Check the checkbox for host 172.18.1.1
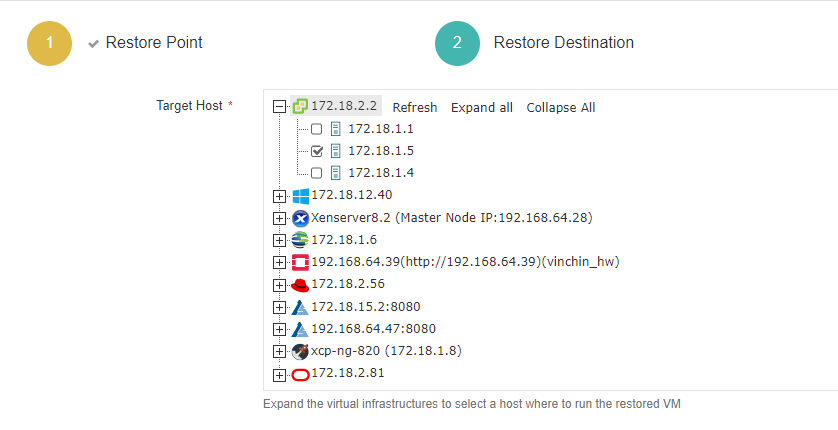The image size is (838, 430). (x=317, y=129)
